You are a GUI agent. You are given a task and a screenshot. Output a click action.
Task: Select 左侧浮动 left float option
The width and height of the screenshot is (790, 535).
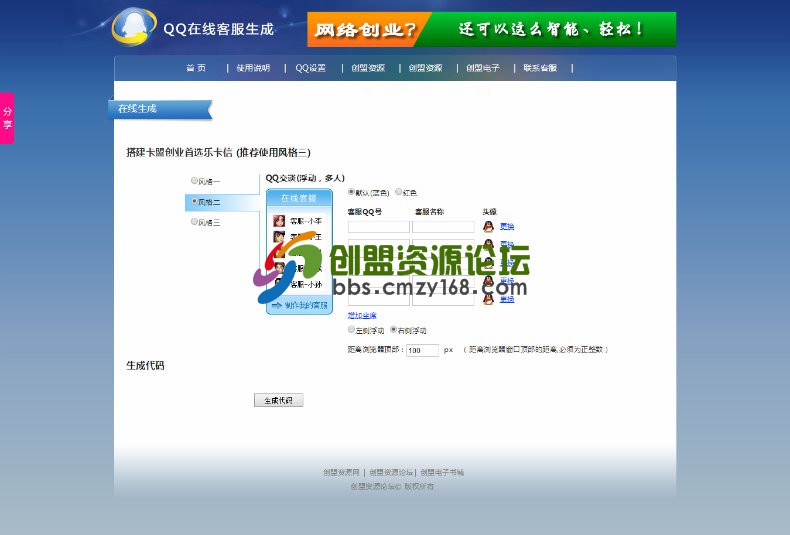351,329
